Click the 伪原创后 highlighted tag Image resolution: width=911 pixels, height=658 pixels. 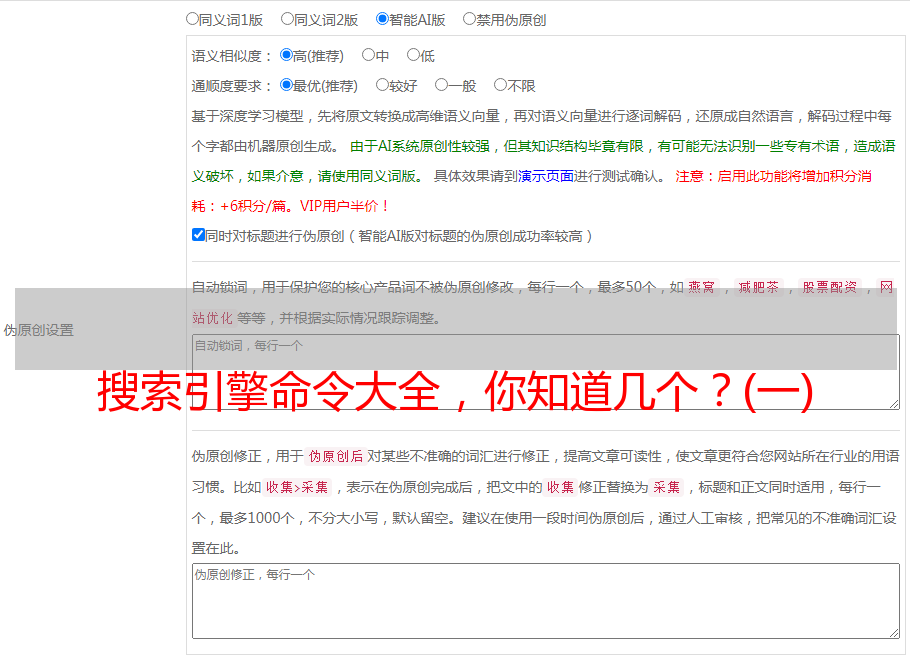[336, 456]
